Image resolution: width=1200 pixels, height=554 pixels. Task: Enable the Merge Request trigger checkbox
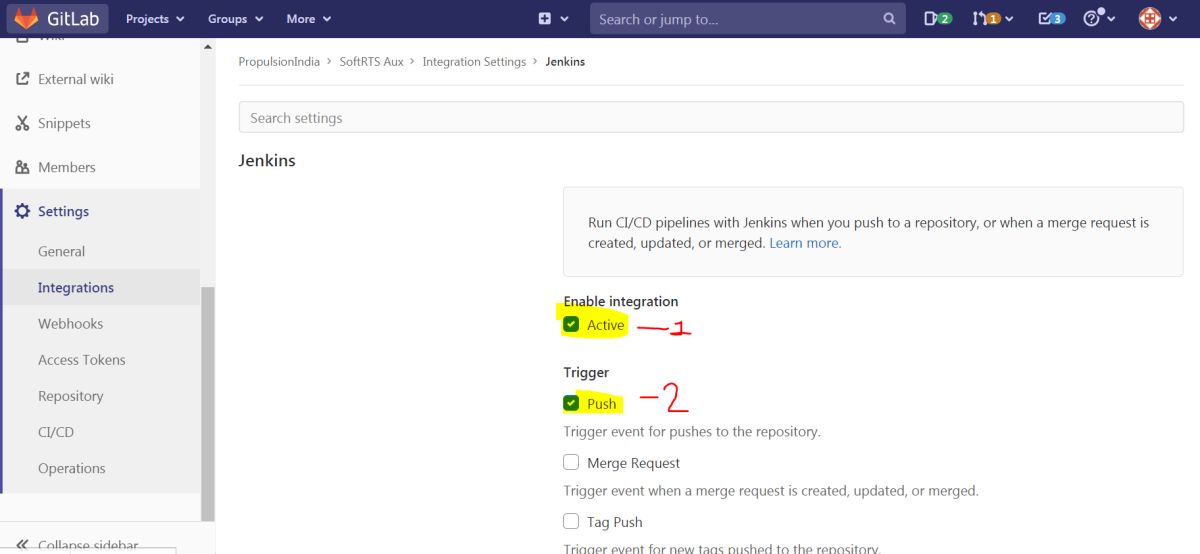tap(571, 462)
